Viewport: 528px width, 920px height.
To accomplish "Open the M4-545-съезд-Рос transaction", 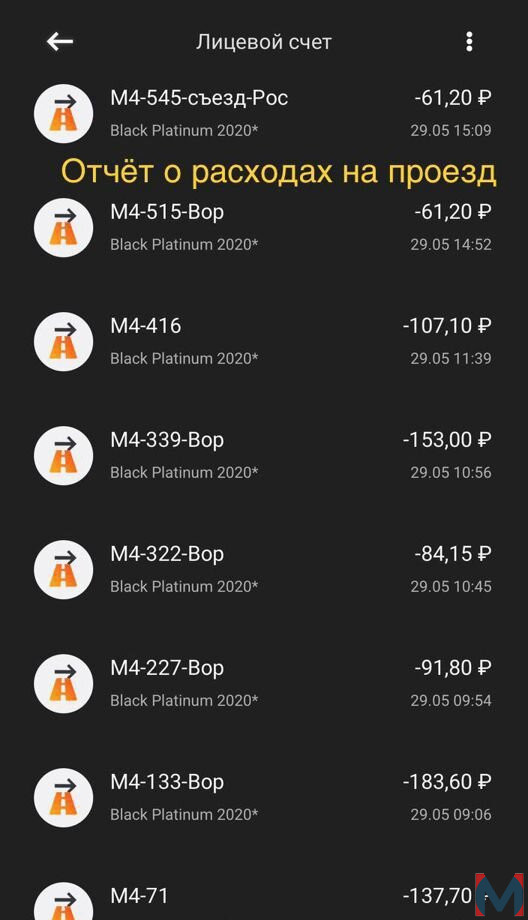I will (x=264, y=113).
